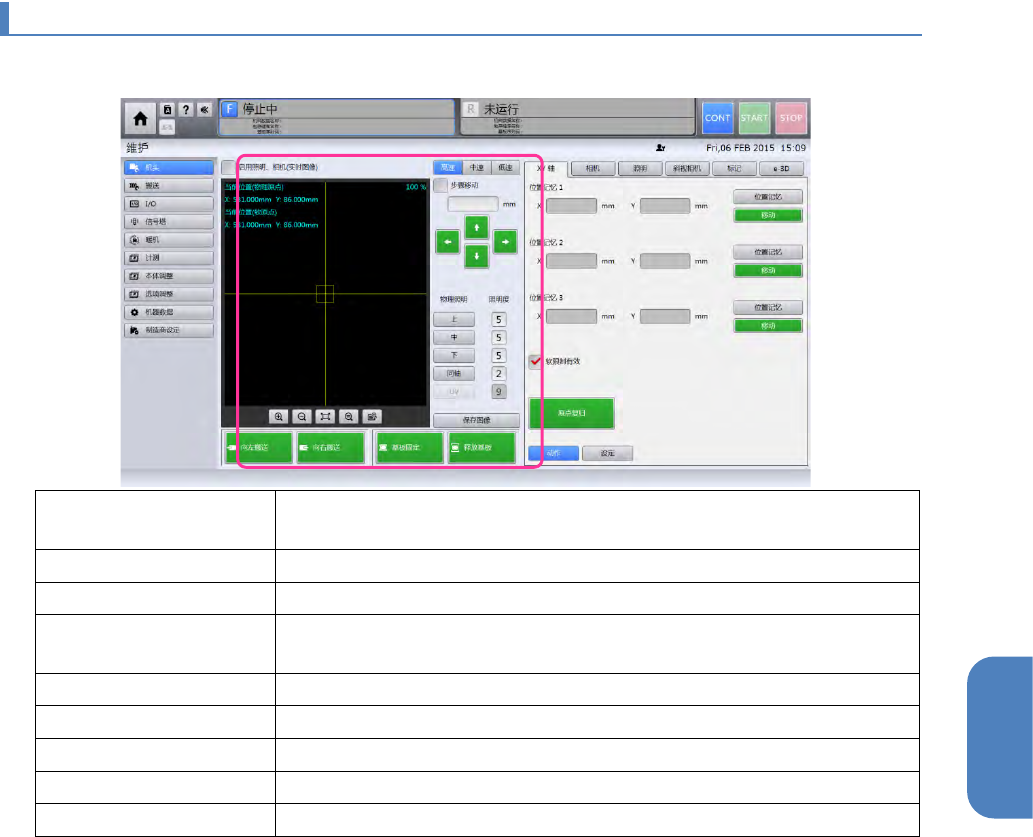Uncheck the 软限制有效 checkbox

[x=535, y=361]
